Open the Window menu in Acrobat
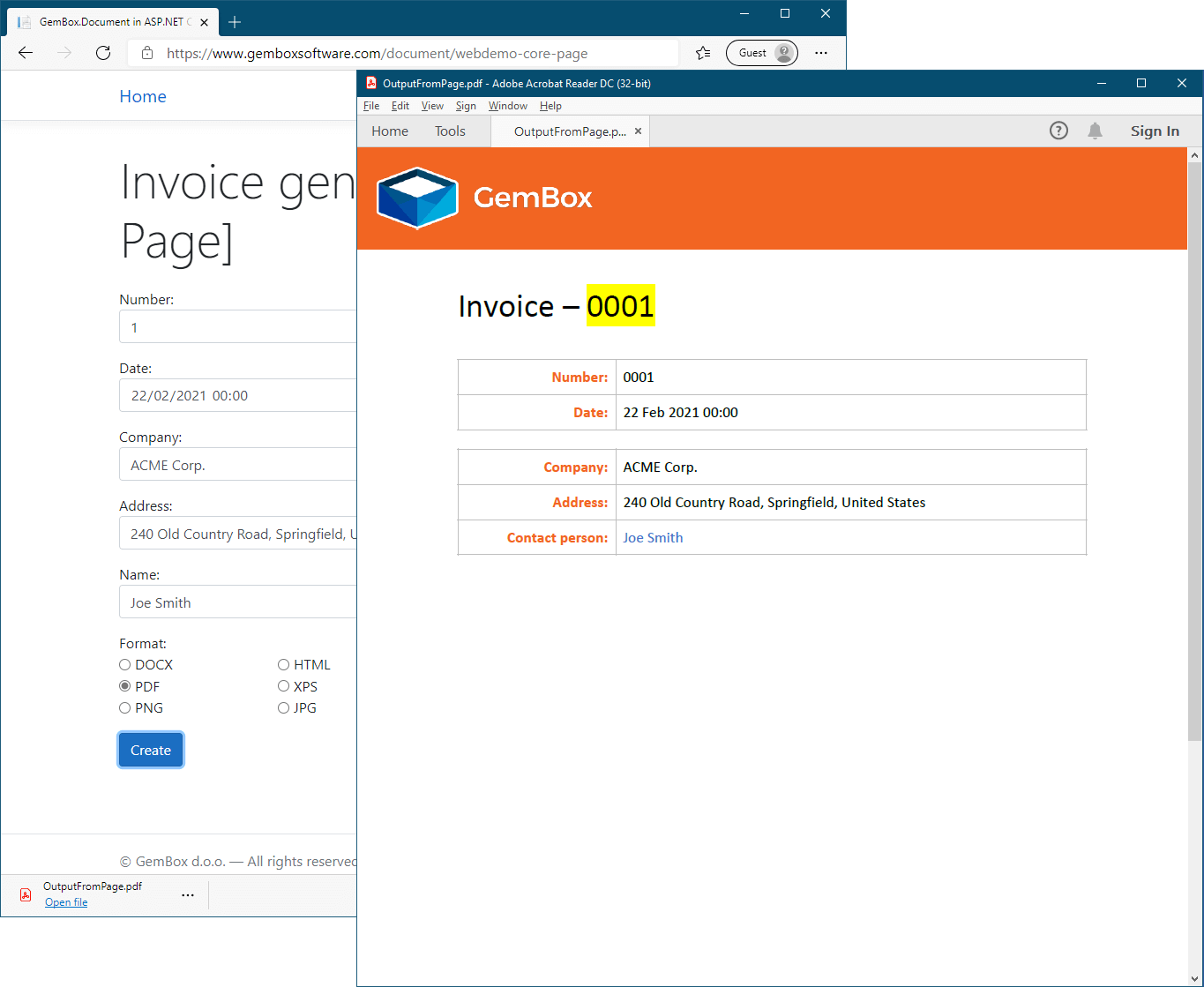Viewport: 1204px width, 987px height. click(507, 106)
